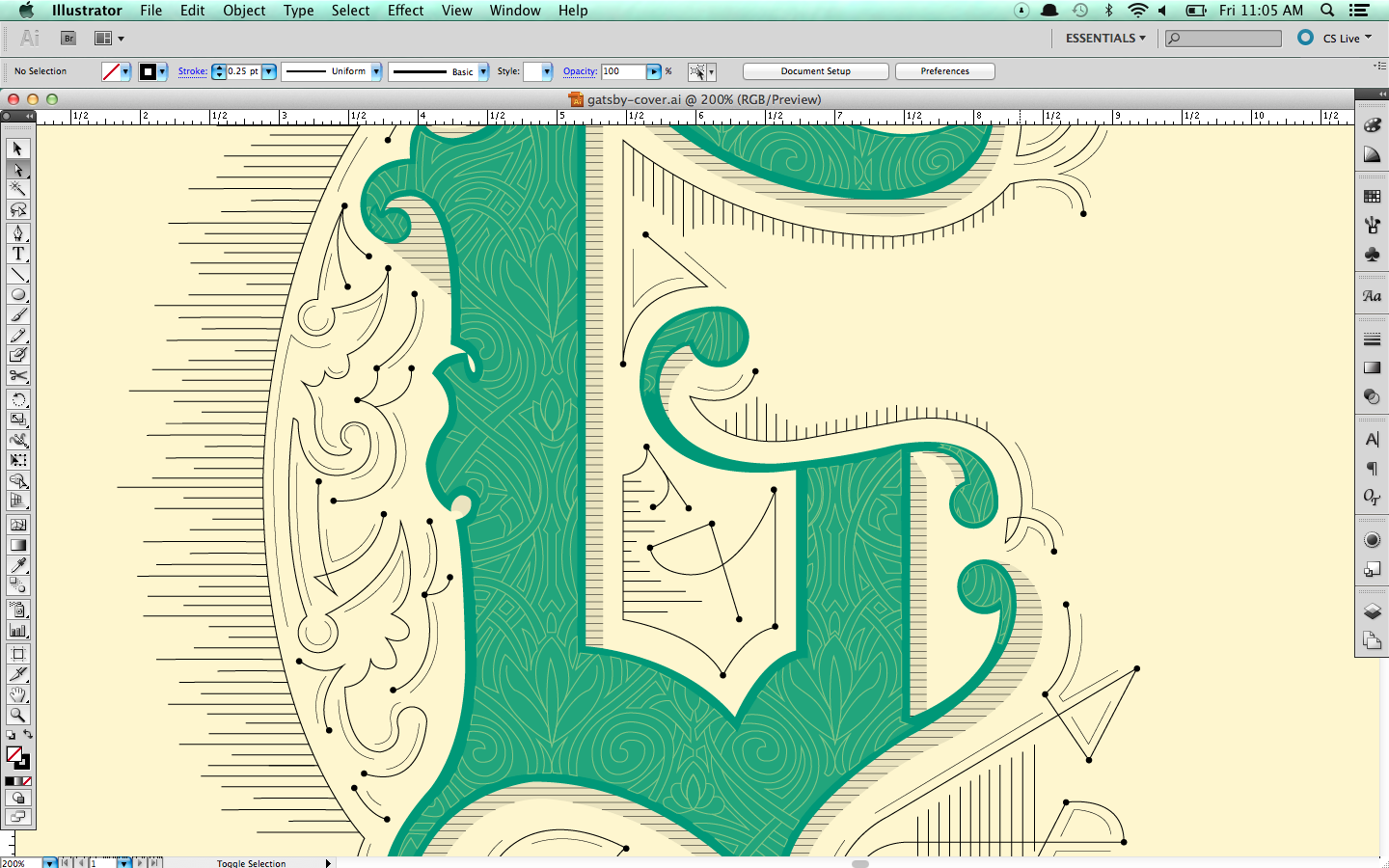The width and height of the screenshot is (1389, 868).
Task: Click the Document Setup button
Action: click(x=816, y=71)
